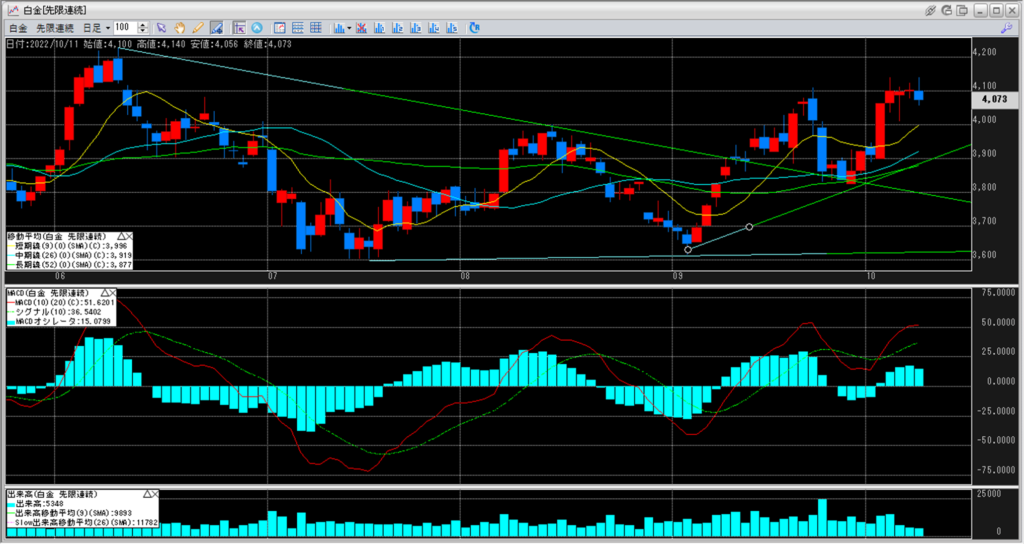Increase the bar count with up stepper

[143, 25]
